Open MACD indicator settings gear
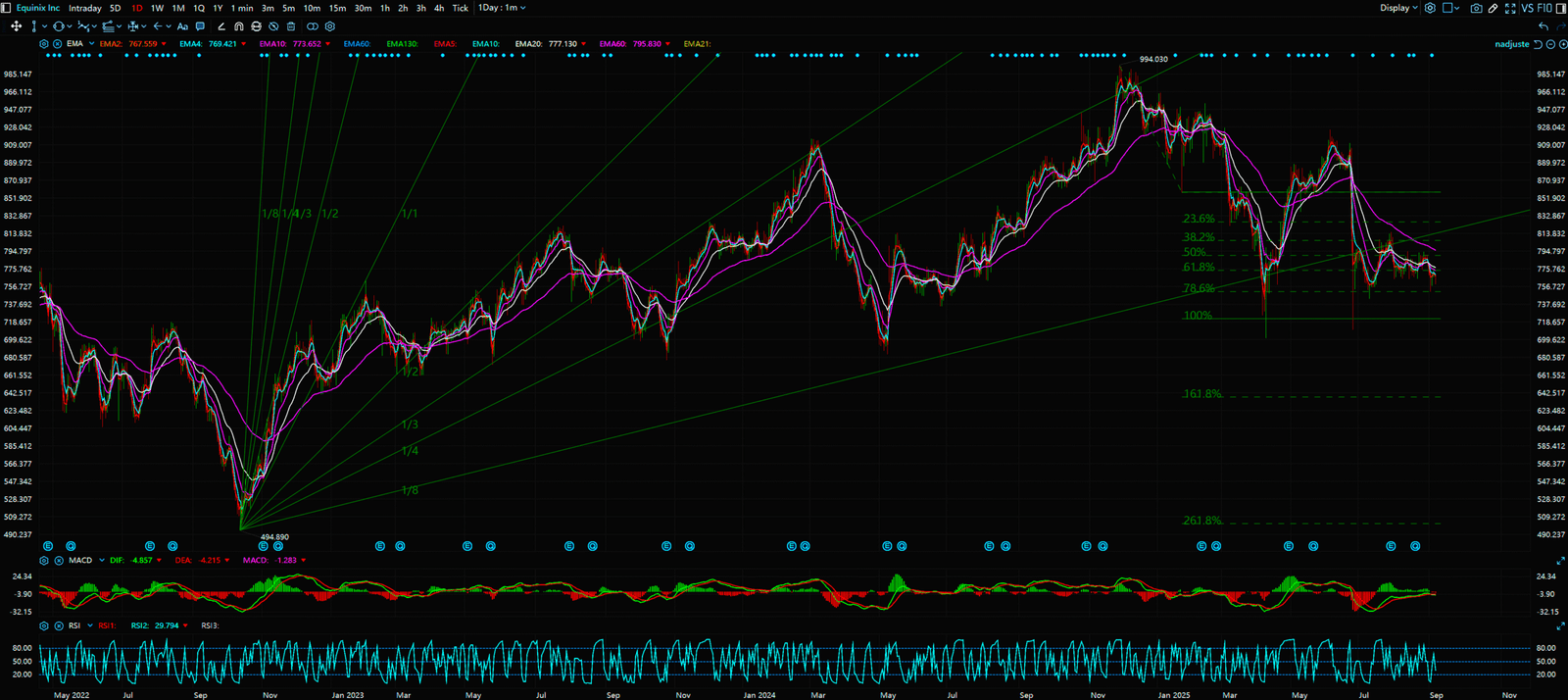1568x700 pixels. [44, 561]
